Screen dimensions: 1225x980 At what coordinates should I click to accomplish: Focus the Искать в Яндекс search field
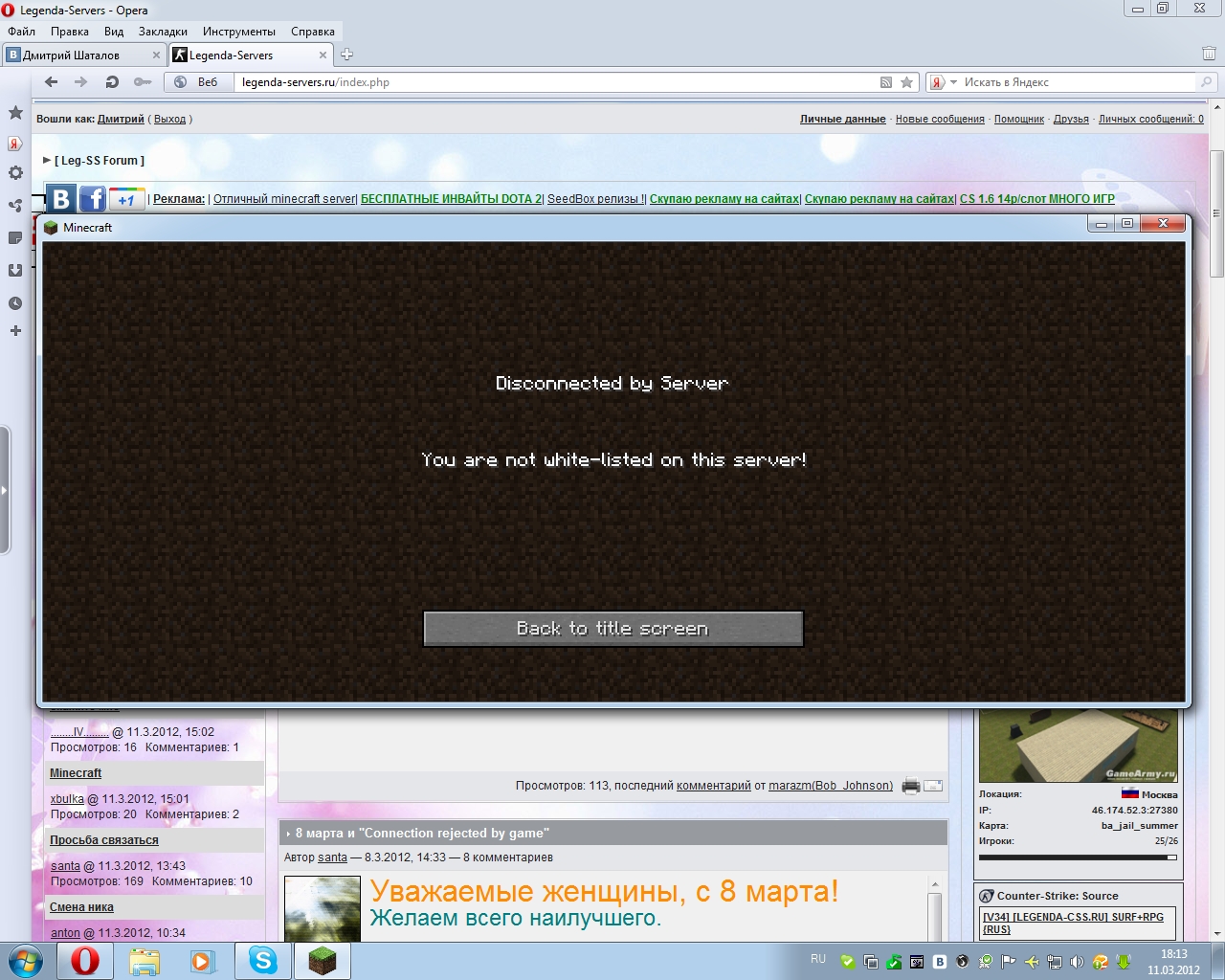[1078, 82]
